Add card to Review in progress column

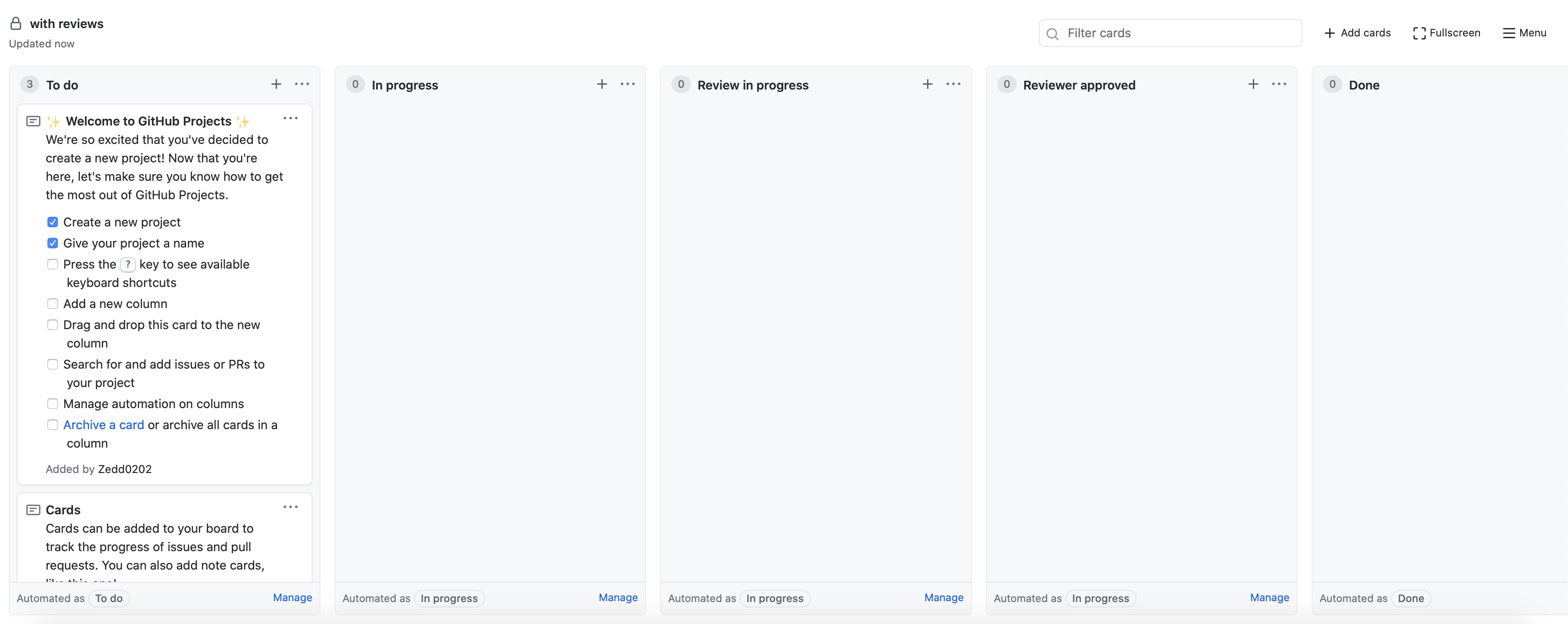tap(928, 84)
